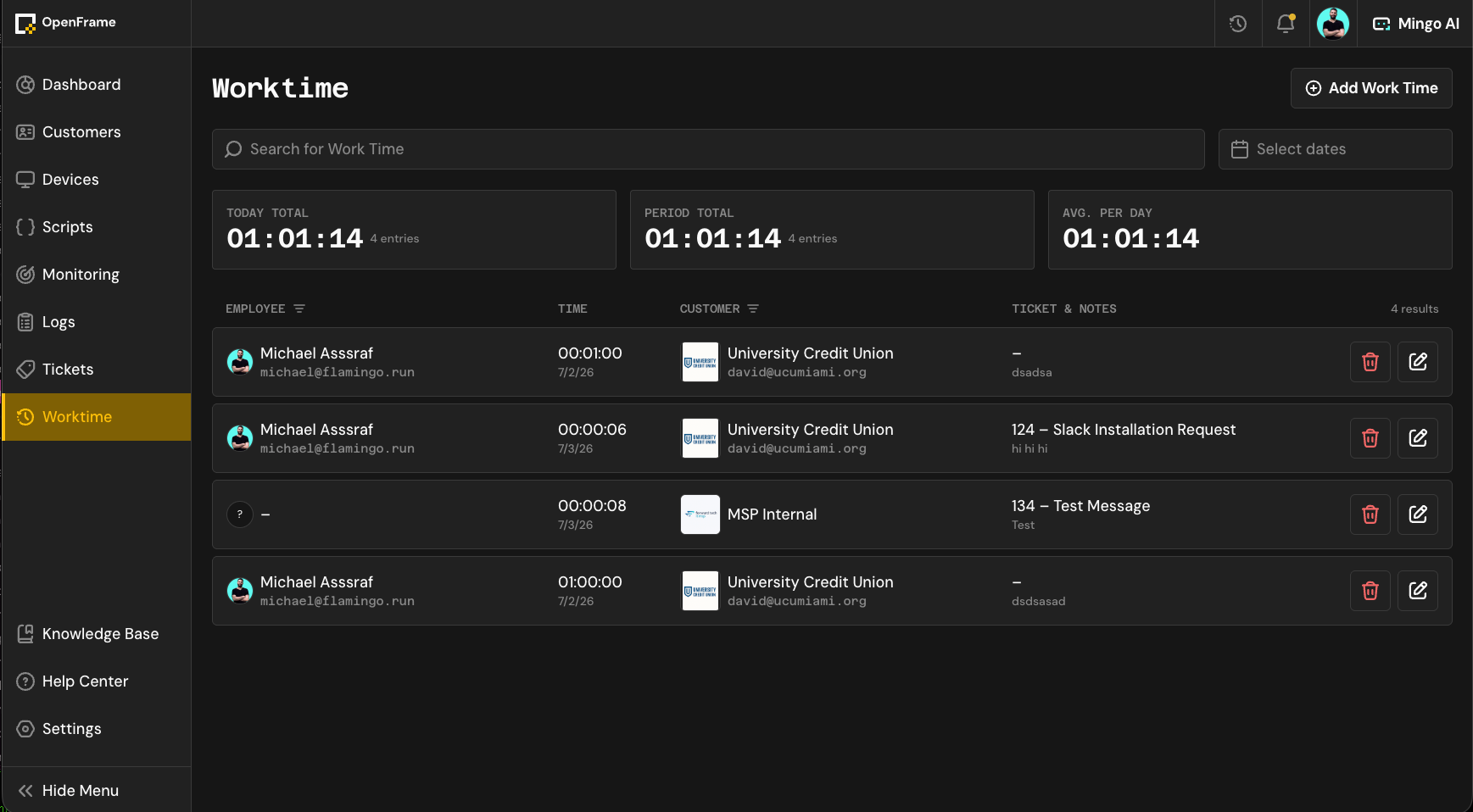Image resolution: width=1473 pixels, height=812 pixels.
Task: Delete the 01:00:00 worktime entry
Action: 1370,591
